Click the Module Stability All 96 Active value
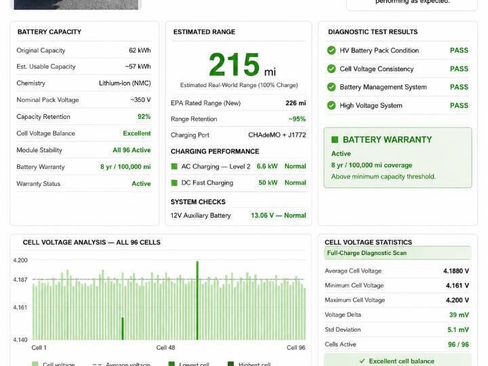 coord(132,150)
